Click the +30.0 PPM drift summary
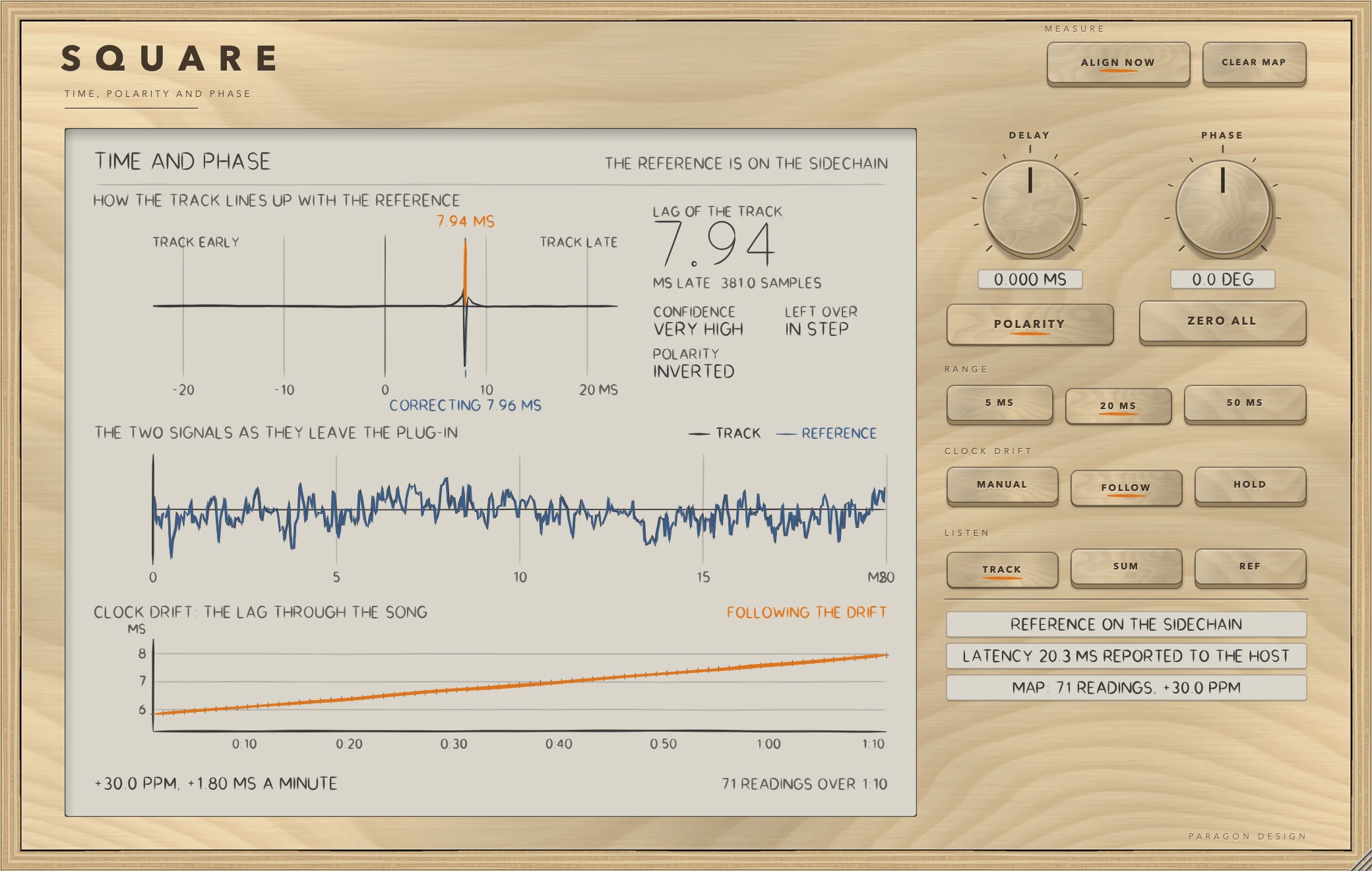The height and width of the screenshot is (871, 1372). pos(216,784)
